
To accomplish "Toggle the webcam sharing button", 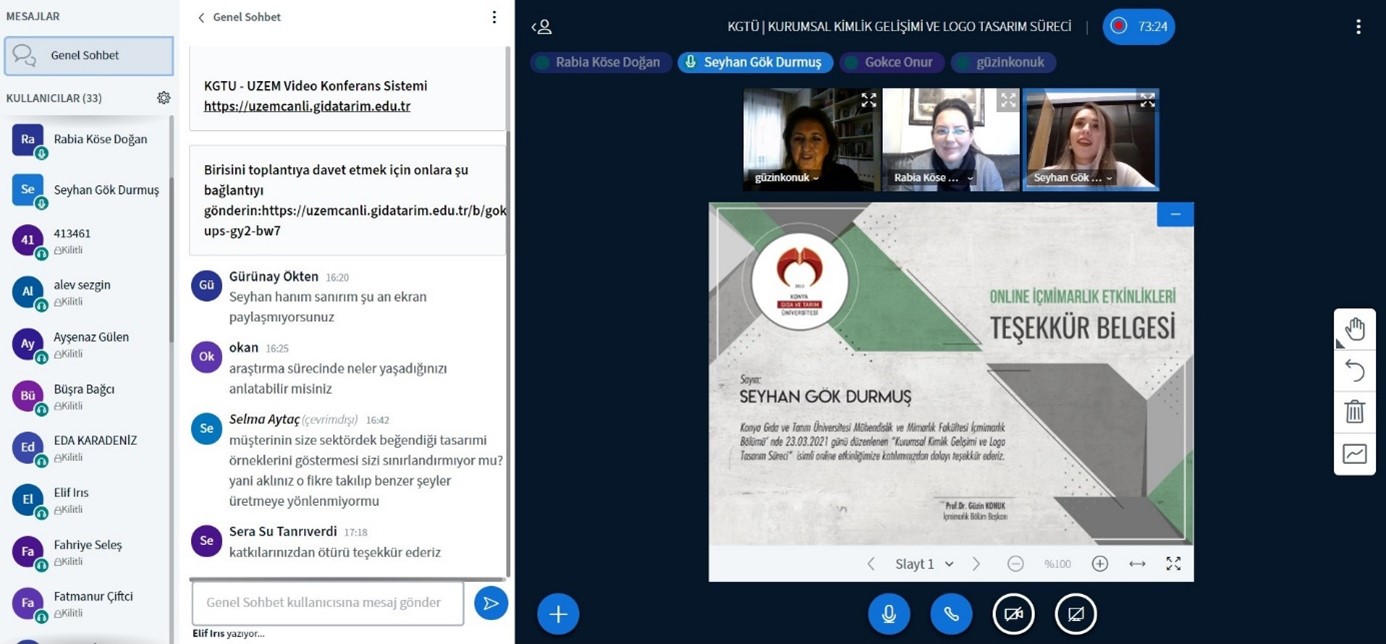I will tap(1013, 614).
